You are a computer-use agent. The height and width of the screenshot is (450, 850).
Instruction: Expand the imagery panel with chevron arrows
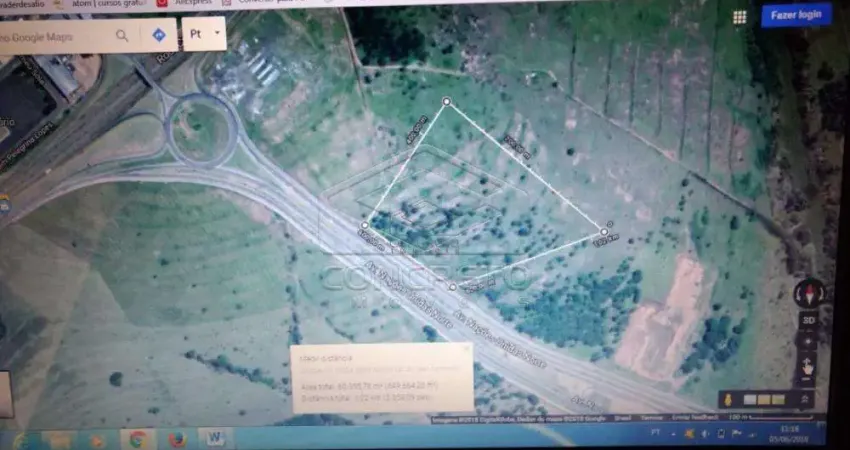tap(806, 399)
